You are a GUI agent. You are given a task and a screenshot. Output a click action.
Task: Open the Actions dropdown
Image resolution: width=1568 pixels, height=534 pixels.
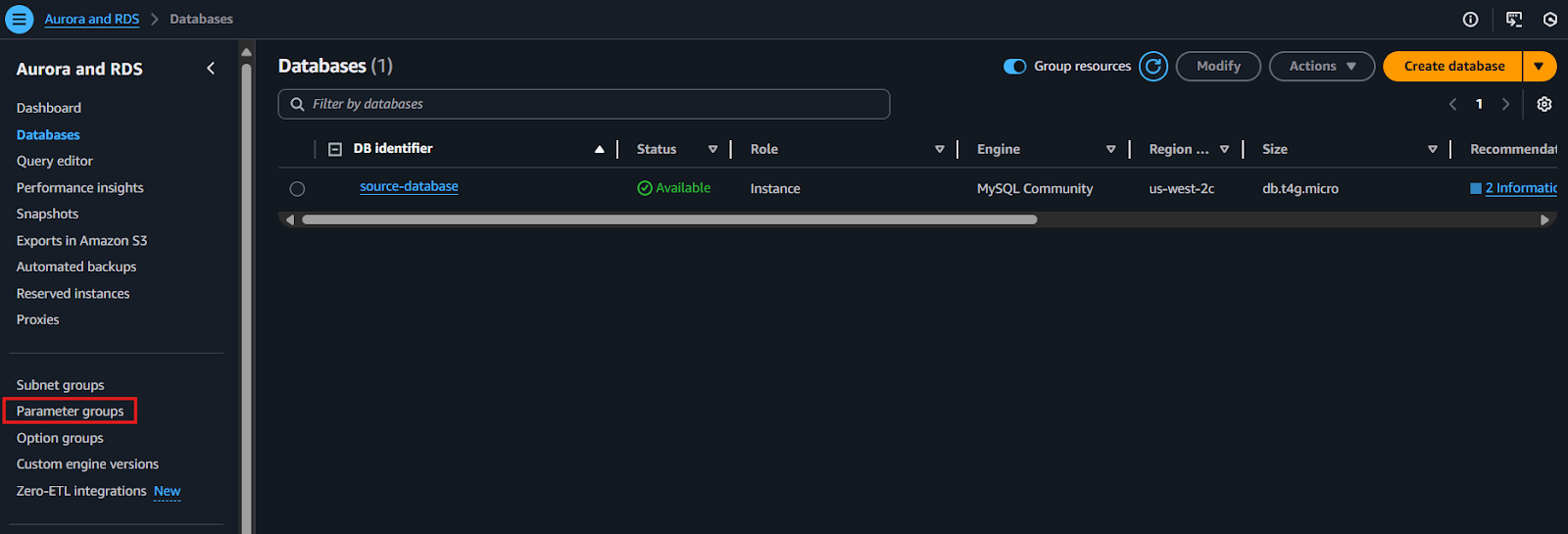point(1322,67)
